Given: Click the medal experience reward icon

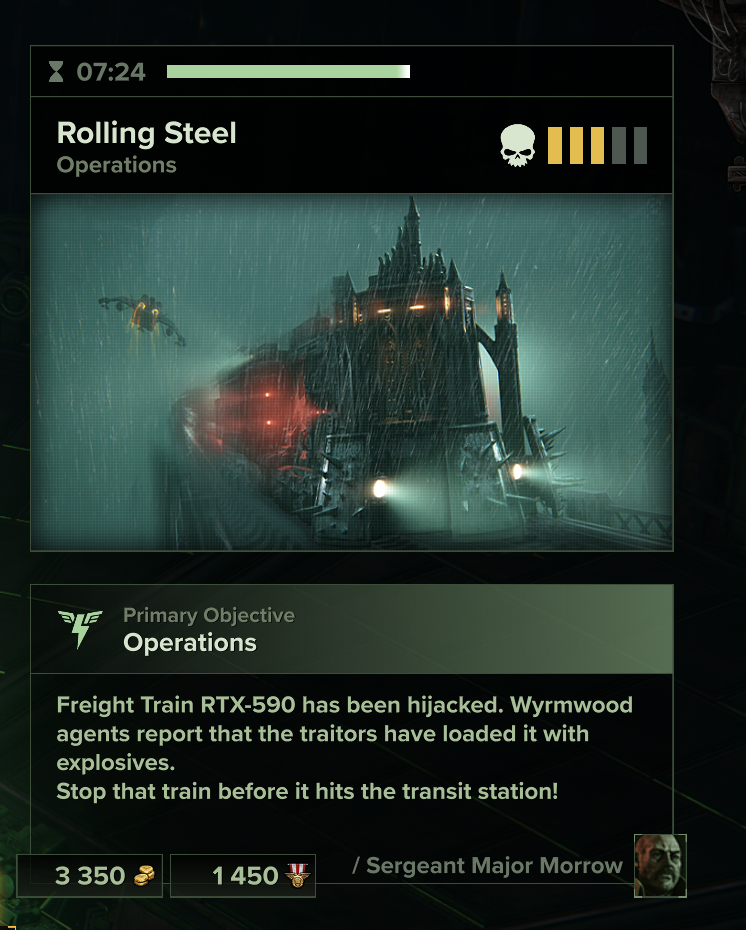Looking at the screenshot, I should [x=298, y=875].
